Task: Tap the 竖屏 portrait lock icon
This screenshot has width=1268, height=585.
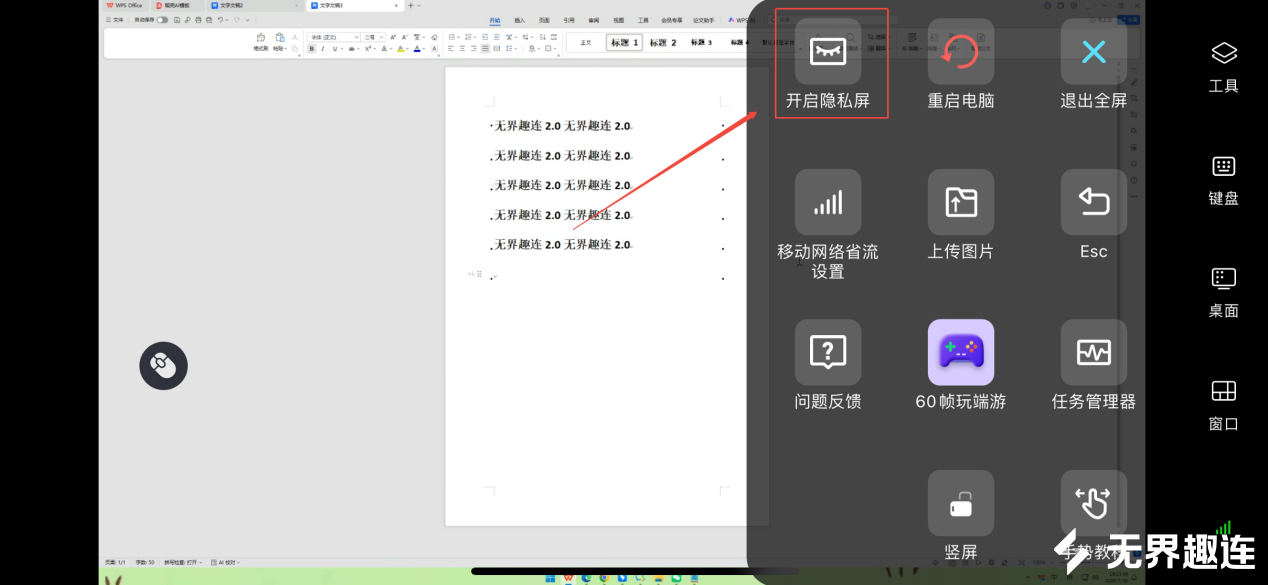Action: coord(961,503)
